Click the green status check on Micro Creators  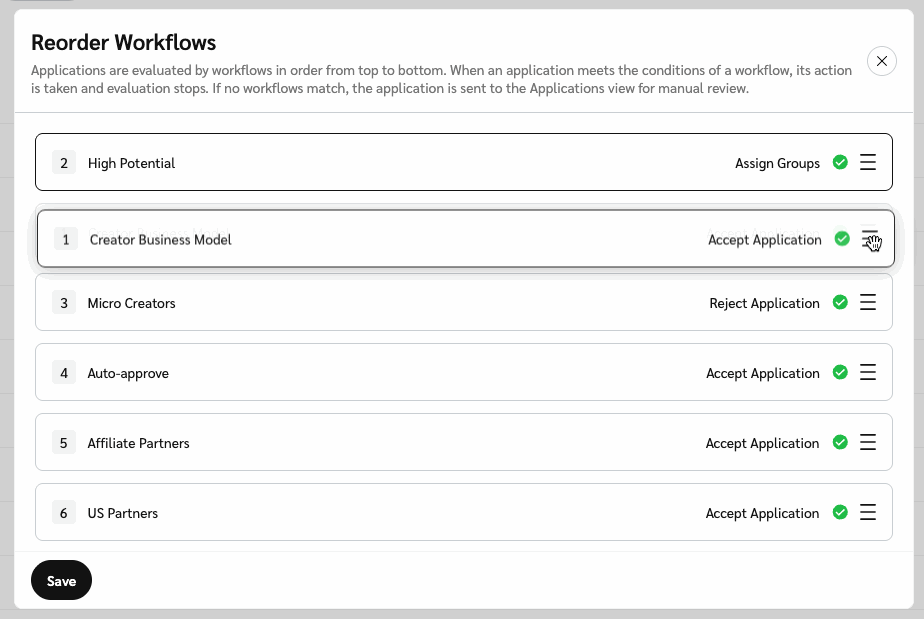pyautogui.click(x=840, y=302)
